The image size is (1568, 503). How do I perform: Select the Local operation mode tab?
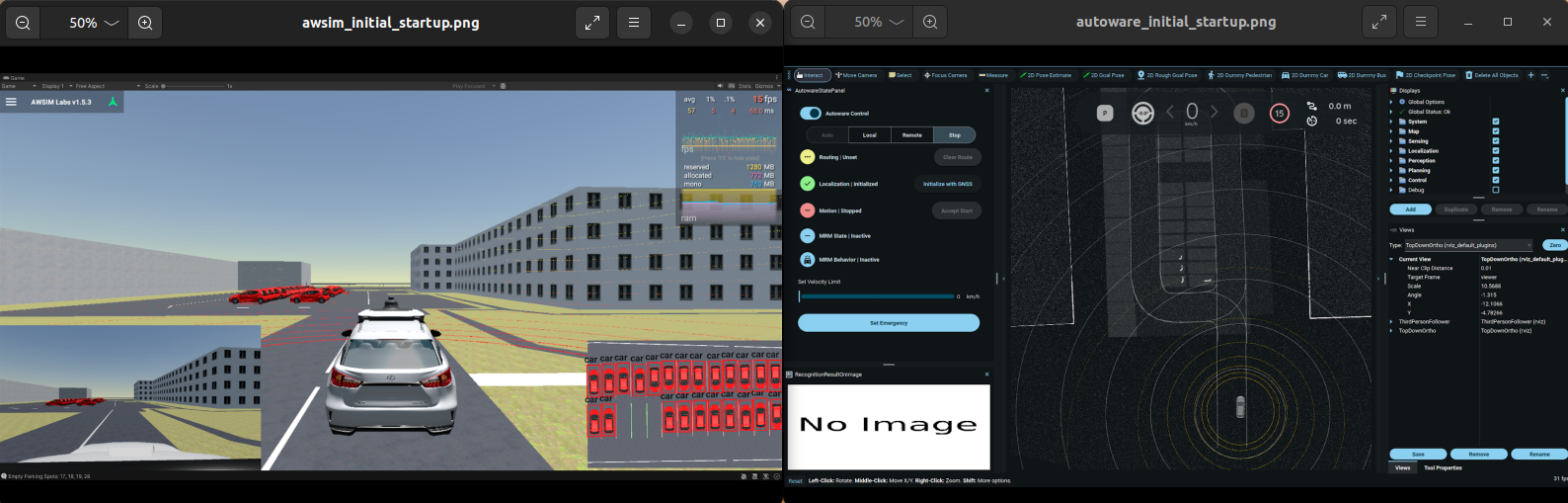coord(870,135)
